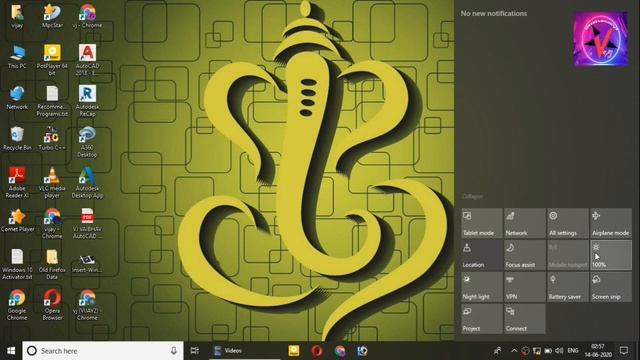Open the vijay user folder icon
Screen dimensions: 640x360
click(17, 16)
